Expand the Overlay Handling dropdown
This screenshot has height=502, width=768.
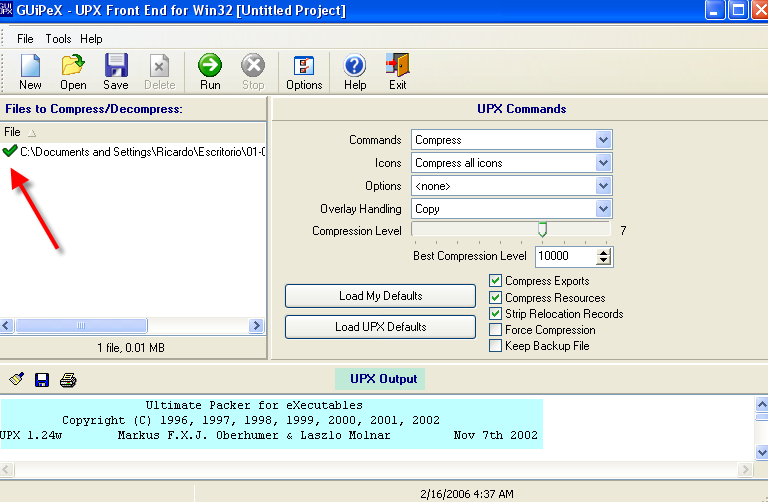coord(602,209)
